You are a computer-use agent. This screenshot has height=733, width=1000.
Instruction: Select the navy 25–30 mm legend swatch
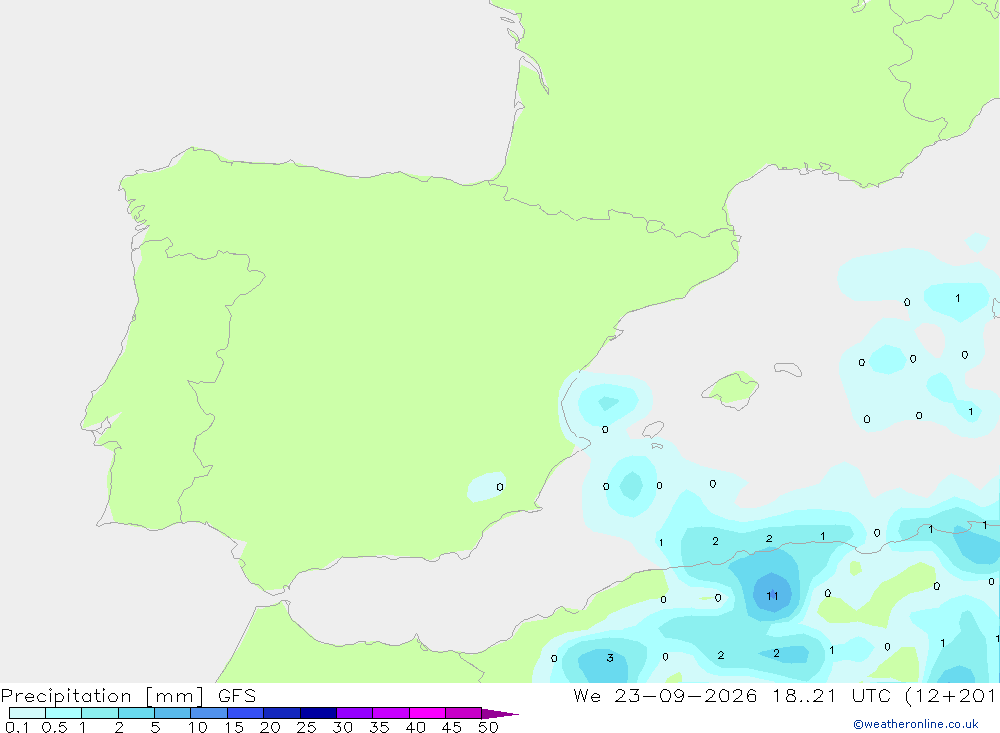318,713
